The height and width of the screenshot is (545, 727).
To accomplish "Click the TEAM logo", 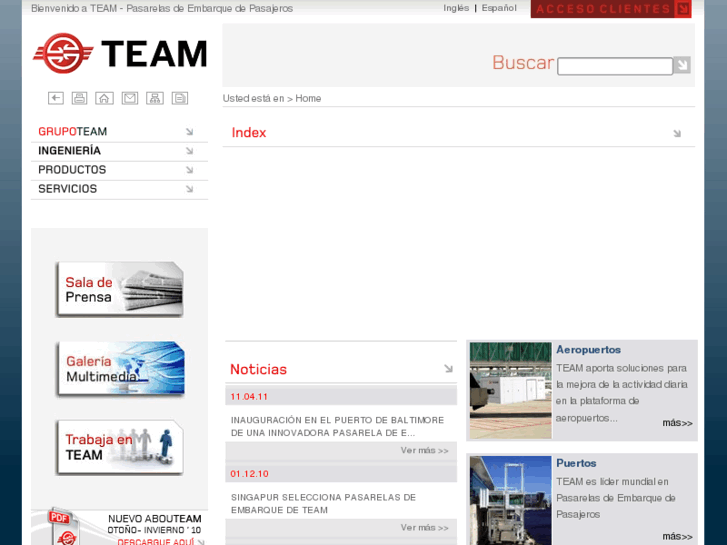I will [119, 54].
